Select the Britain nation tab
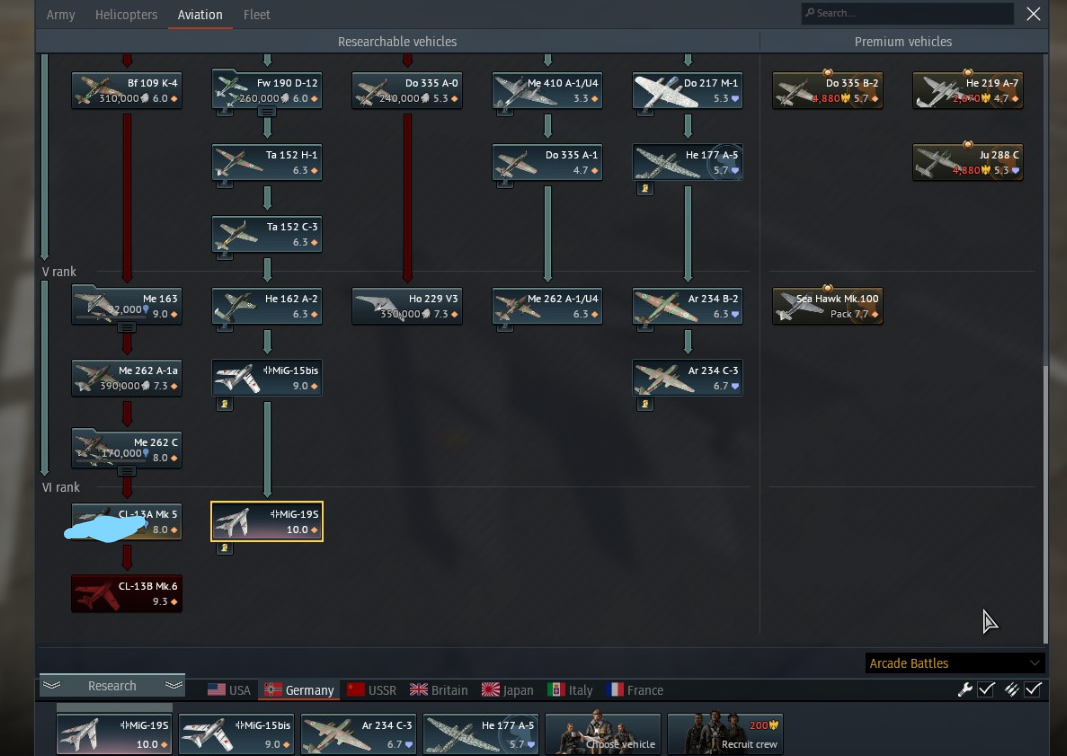Screen dimensions: 1067x756 (439, 690)
